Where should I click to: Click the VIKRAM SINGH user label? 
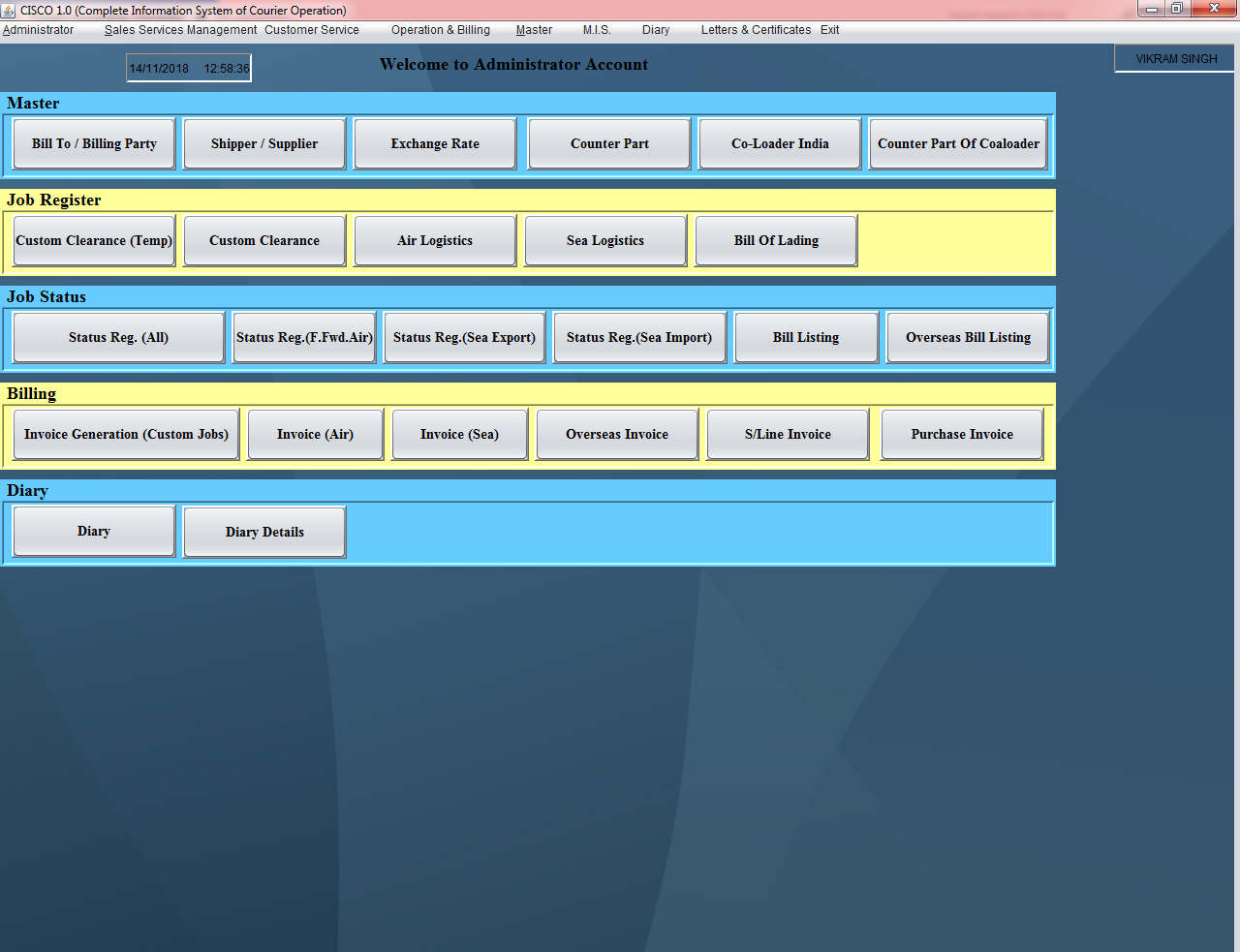(x=1176, y=59)
